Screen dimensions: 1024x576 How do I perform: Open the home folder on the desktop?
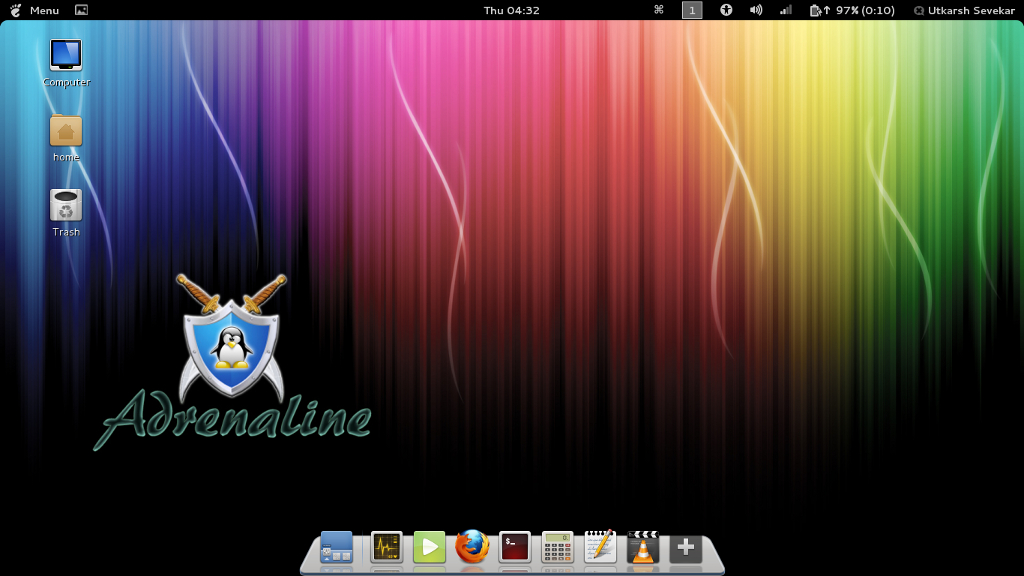[65, 130]
